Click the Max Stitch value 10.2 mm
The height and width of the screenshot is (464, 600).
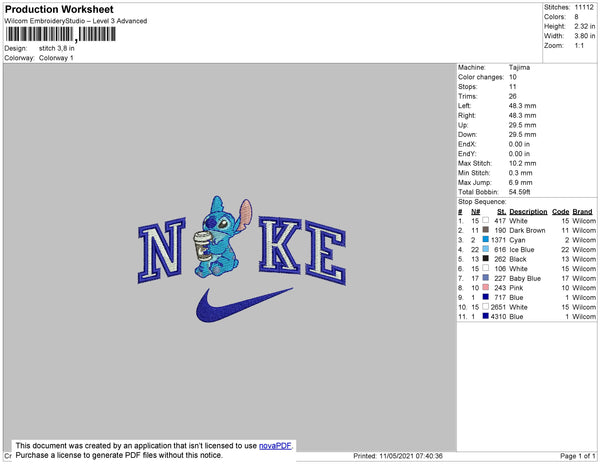click(x=522, y=163)
